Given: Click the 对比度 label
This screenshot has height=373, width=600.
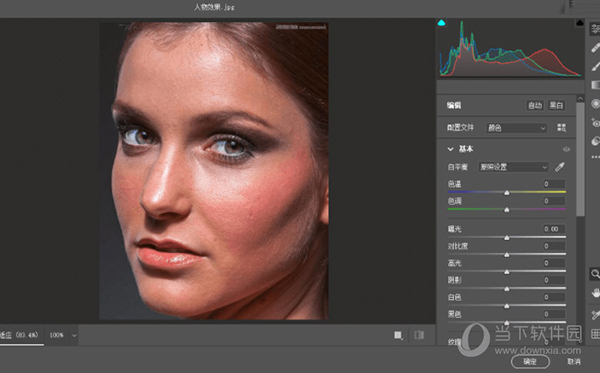Looking at the screenshot, I should click(458, 246).
